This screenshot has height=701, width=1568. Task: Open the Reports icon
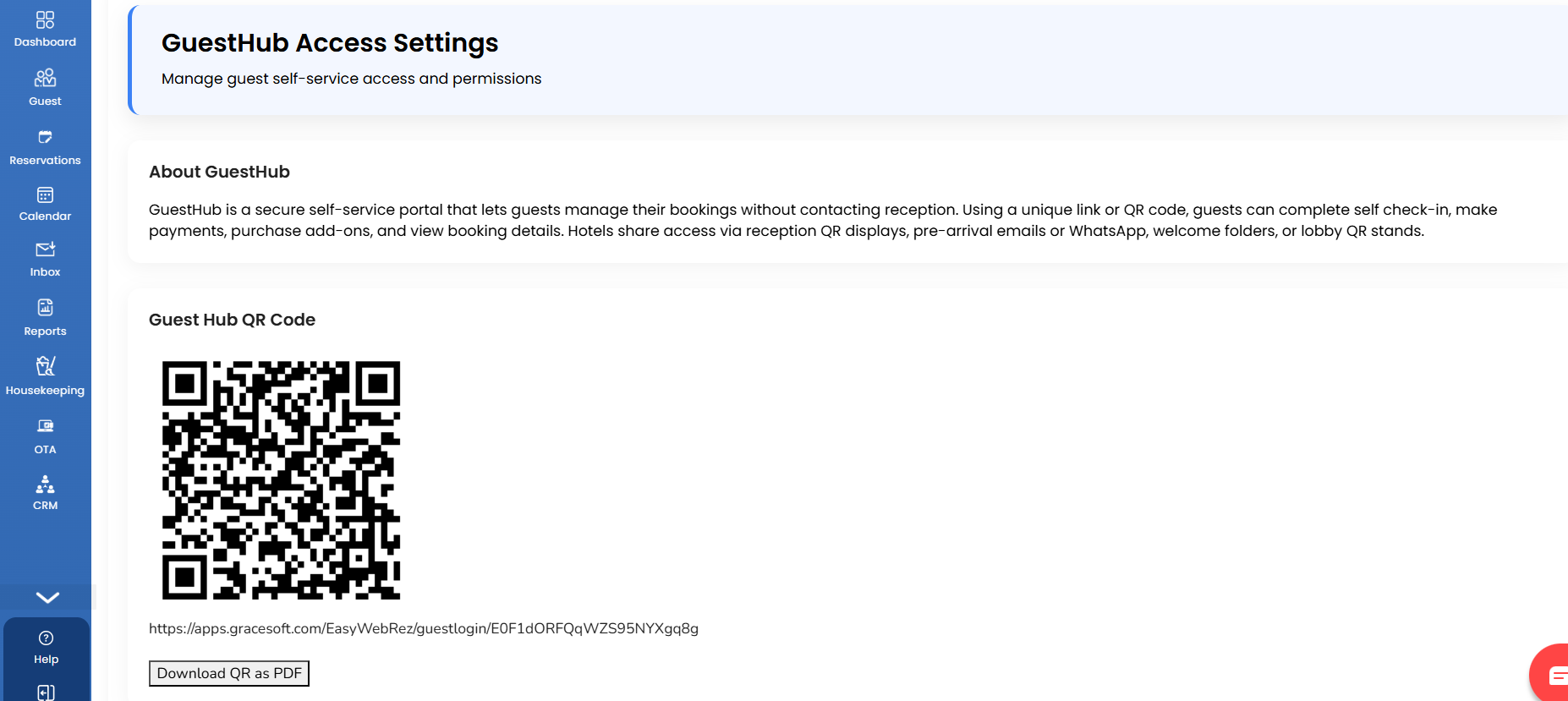coord(45,307)
